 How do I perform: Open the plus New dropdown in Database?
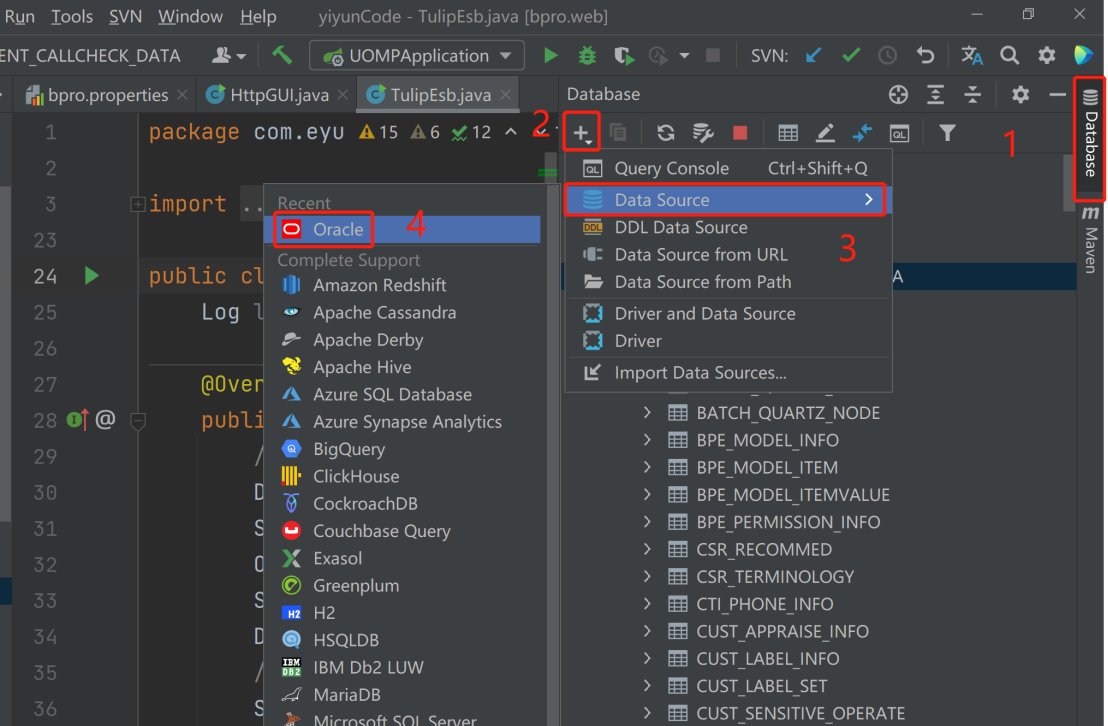[581, 133]
